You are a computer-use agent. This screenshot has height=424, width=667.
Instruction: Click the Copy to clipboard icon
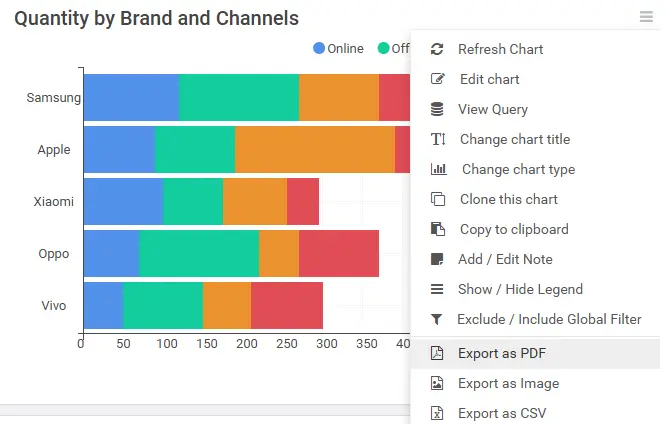coord(438,229)
